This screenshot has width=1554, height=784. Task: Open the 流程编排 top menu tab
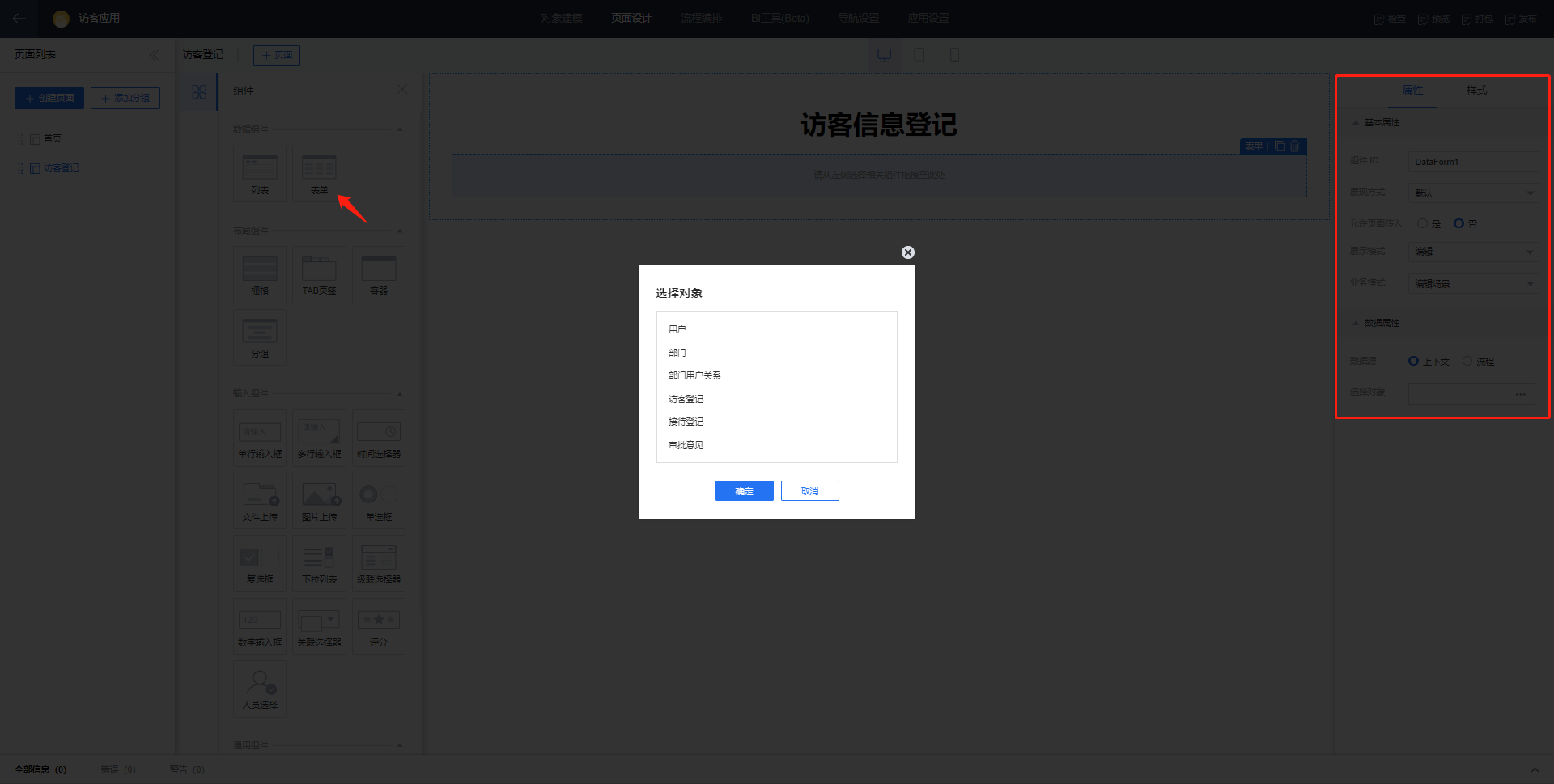tap(701, 18)
